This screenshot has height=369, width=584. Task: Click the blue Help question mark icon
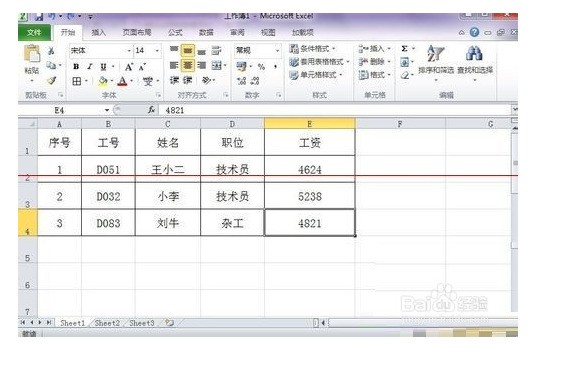point(474,32)
